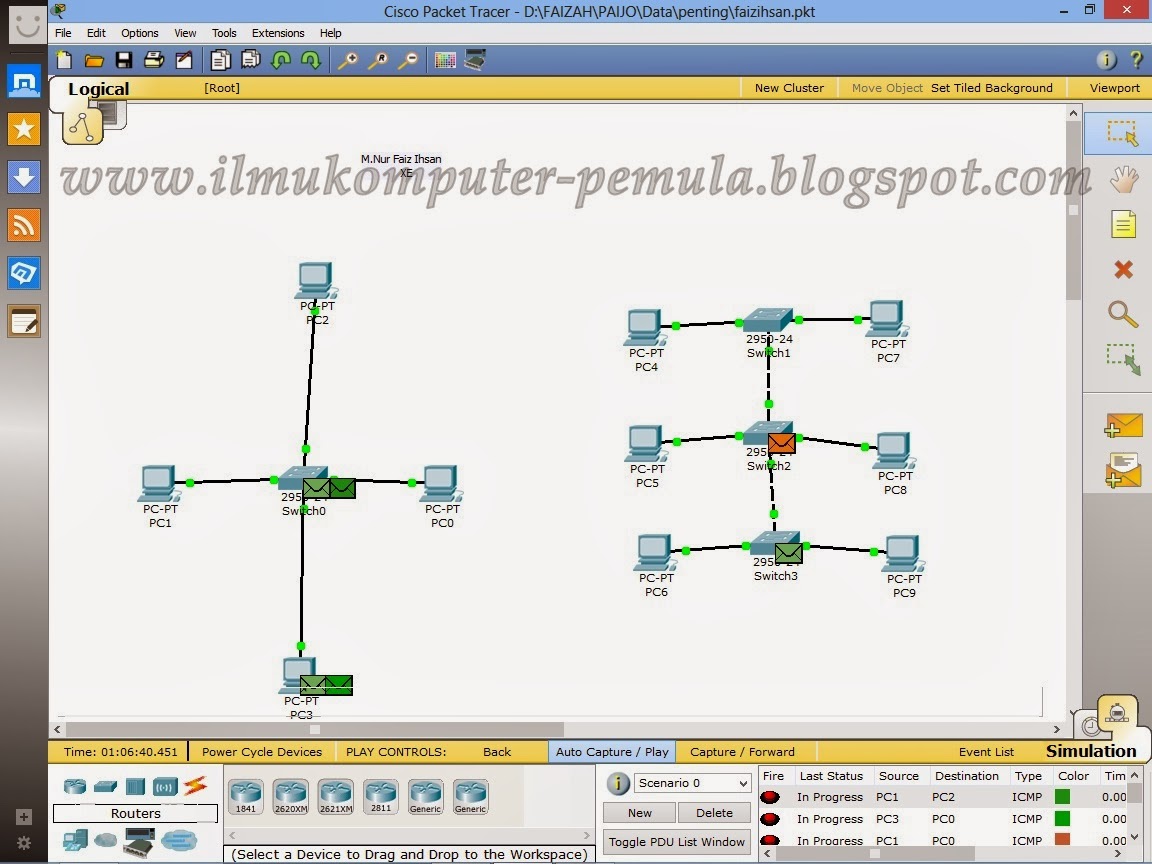The image size is (1152, 864).
Task: Select the 2811 router model
Action: 381,796
